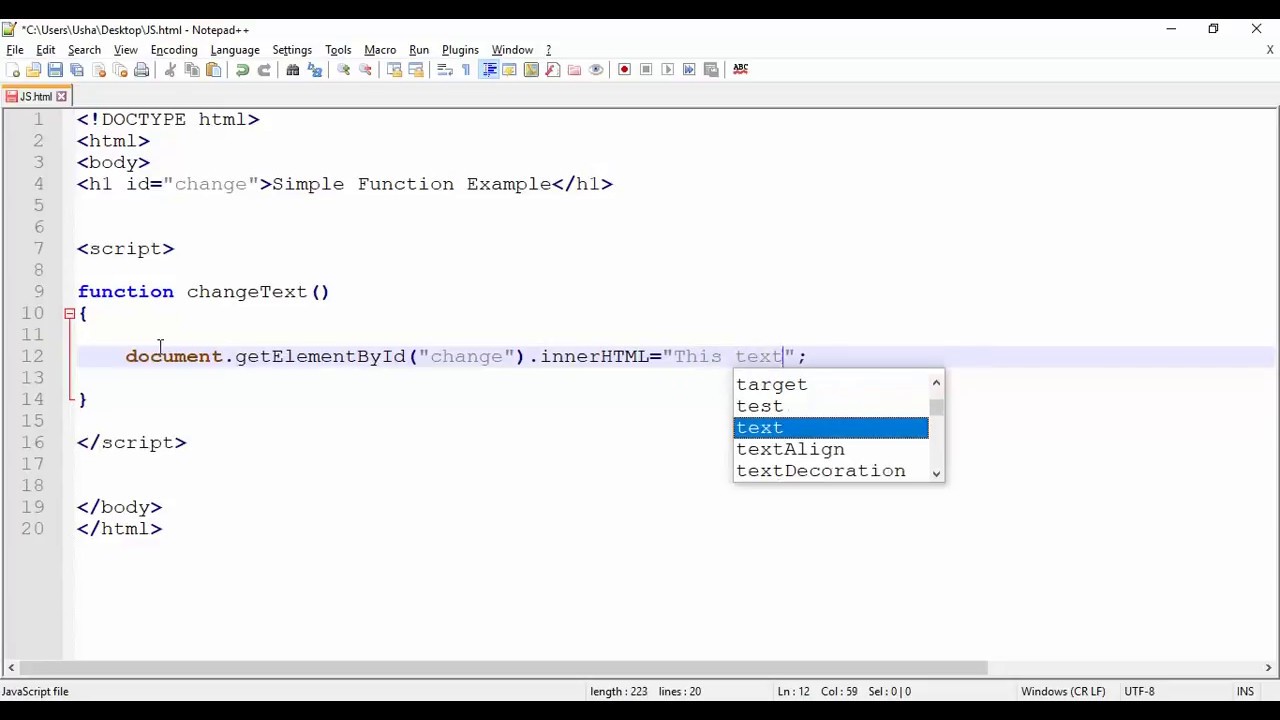Open the Language menu
The height and width of the screenshot is (720, 1280).
(235, 49)
